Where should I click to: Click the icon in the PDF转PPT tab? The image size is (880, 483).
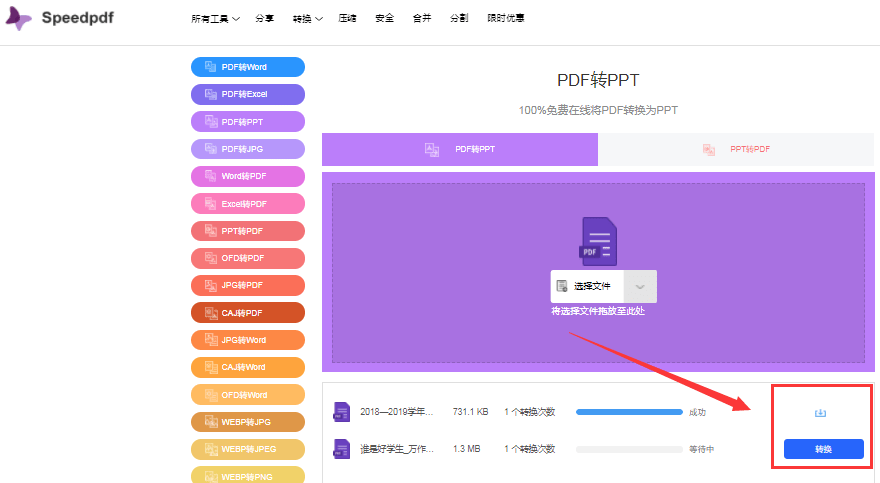coord(432,149)
